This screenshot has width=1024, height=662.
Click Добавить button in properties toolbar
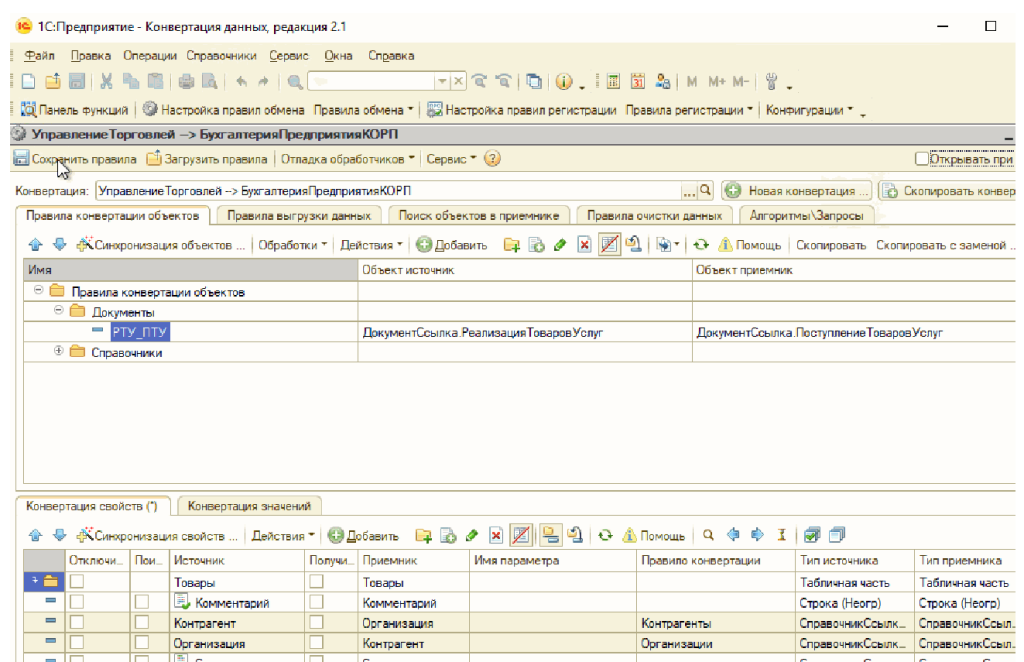tap(364, 536)
